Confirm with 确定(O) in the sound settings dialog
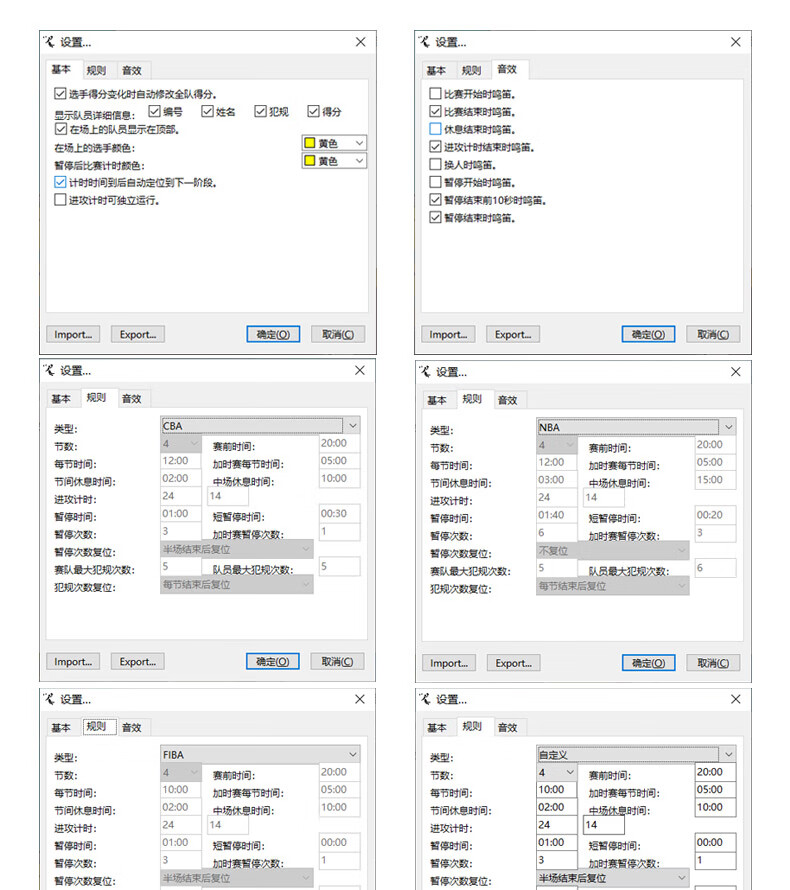 click(x=648, y=334)
